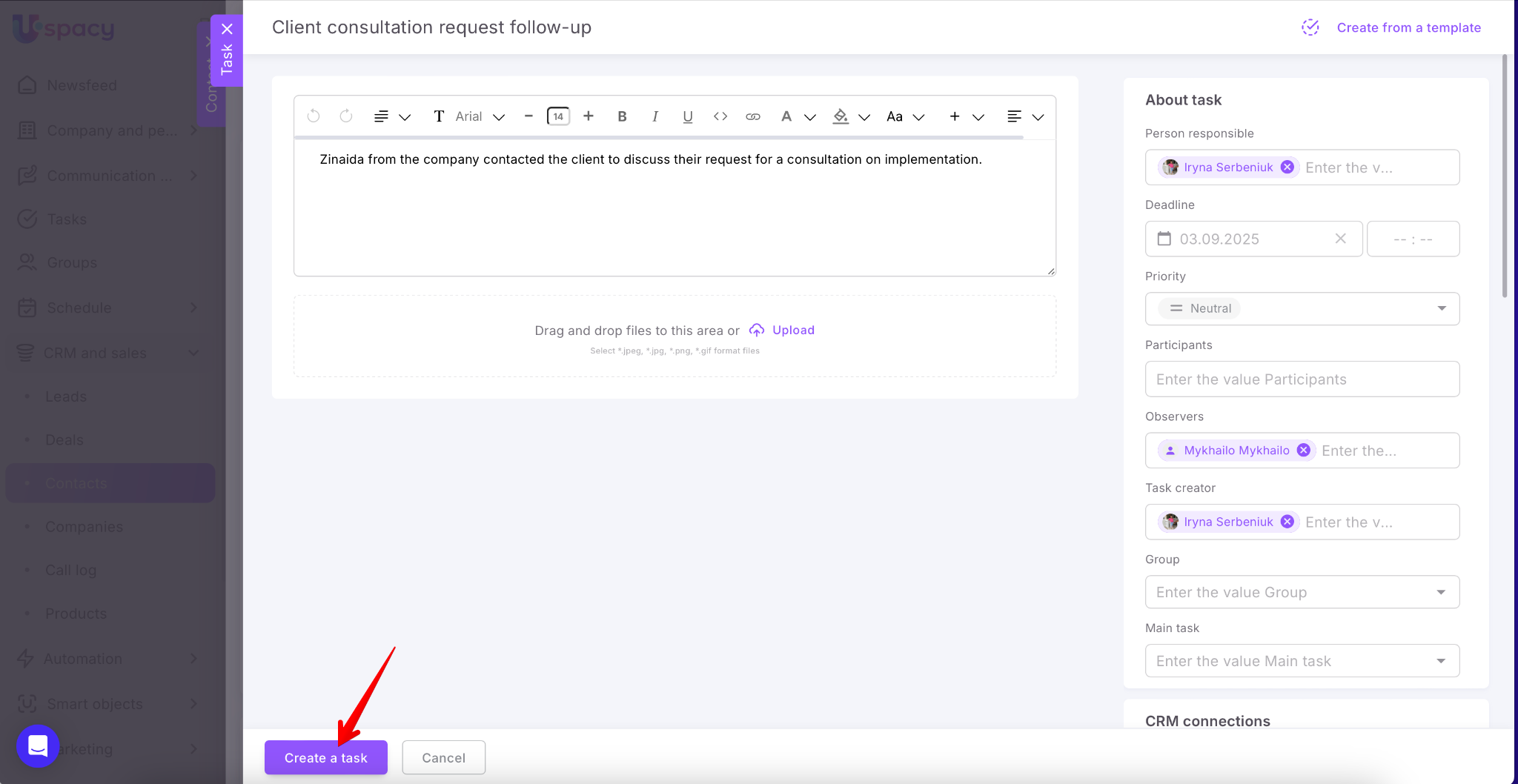The height and width of the screenshot is (784, 1518).
Task: Insert a code block in the editor
Action: pos(720,116)
